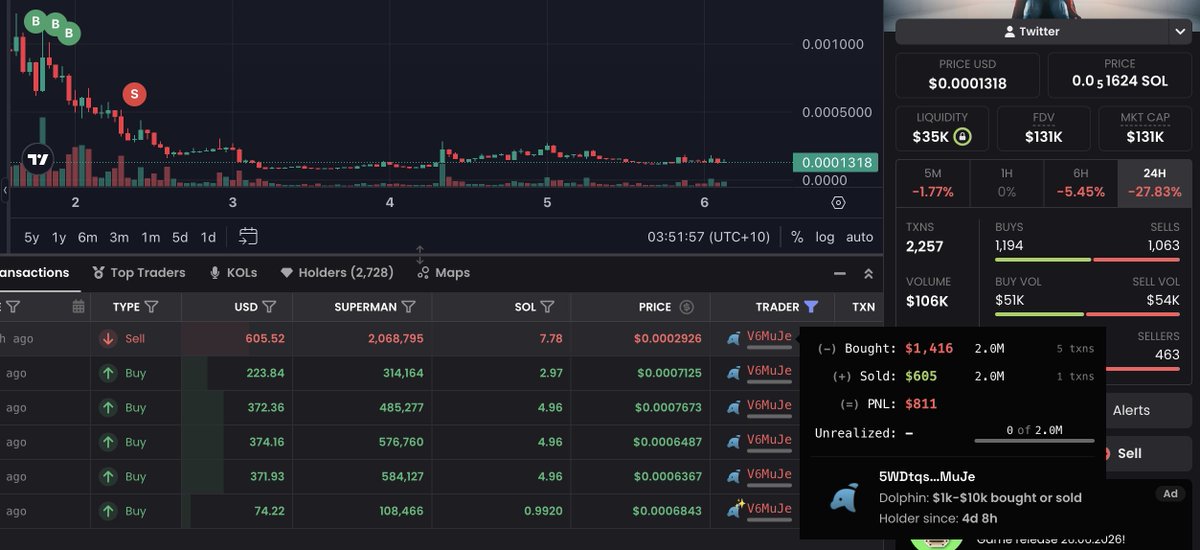Click the MKT CAP $131K box
This screenshot has width=1200, height=550.
point(1145,128)
